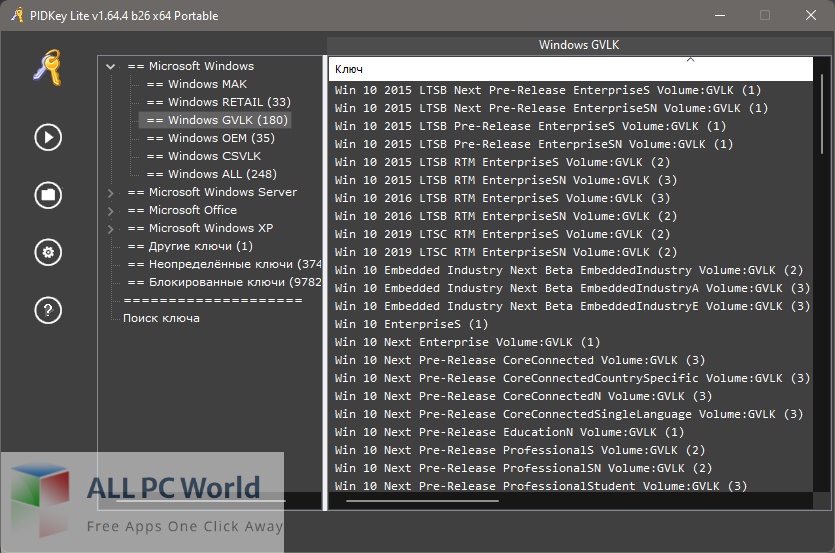Start key check with the play icon
Screen dimensions: 835x553
48,137
